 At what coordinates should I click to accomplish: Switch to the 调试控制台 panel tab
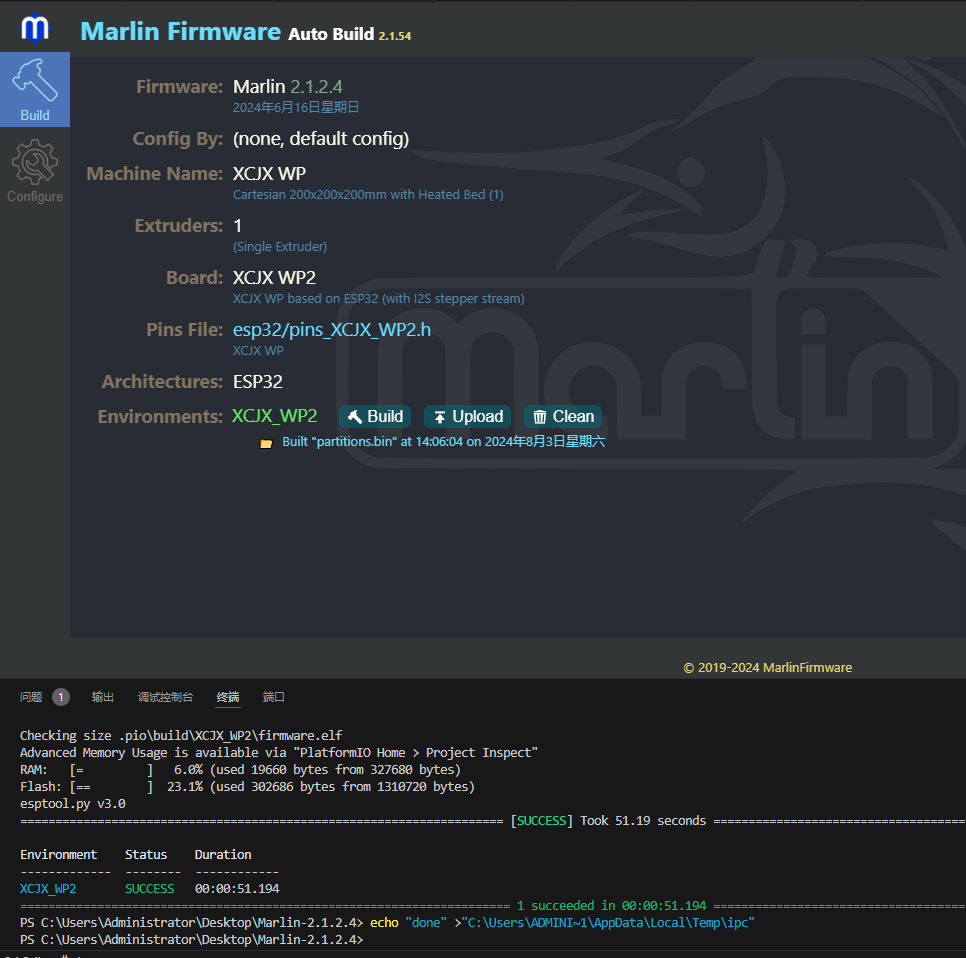point(165,697)
